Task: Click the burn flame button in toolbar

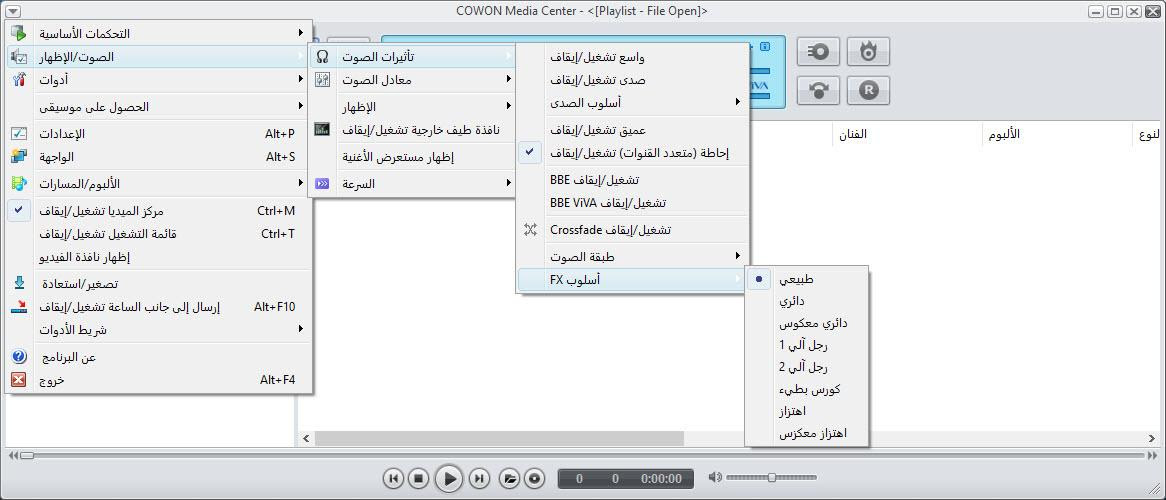Action: click(868, 51)
